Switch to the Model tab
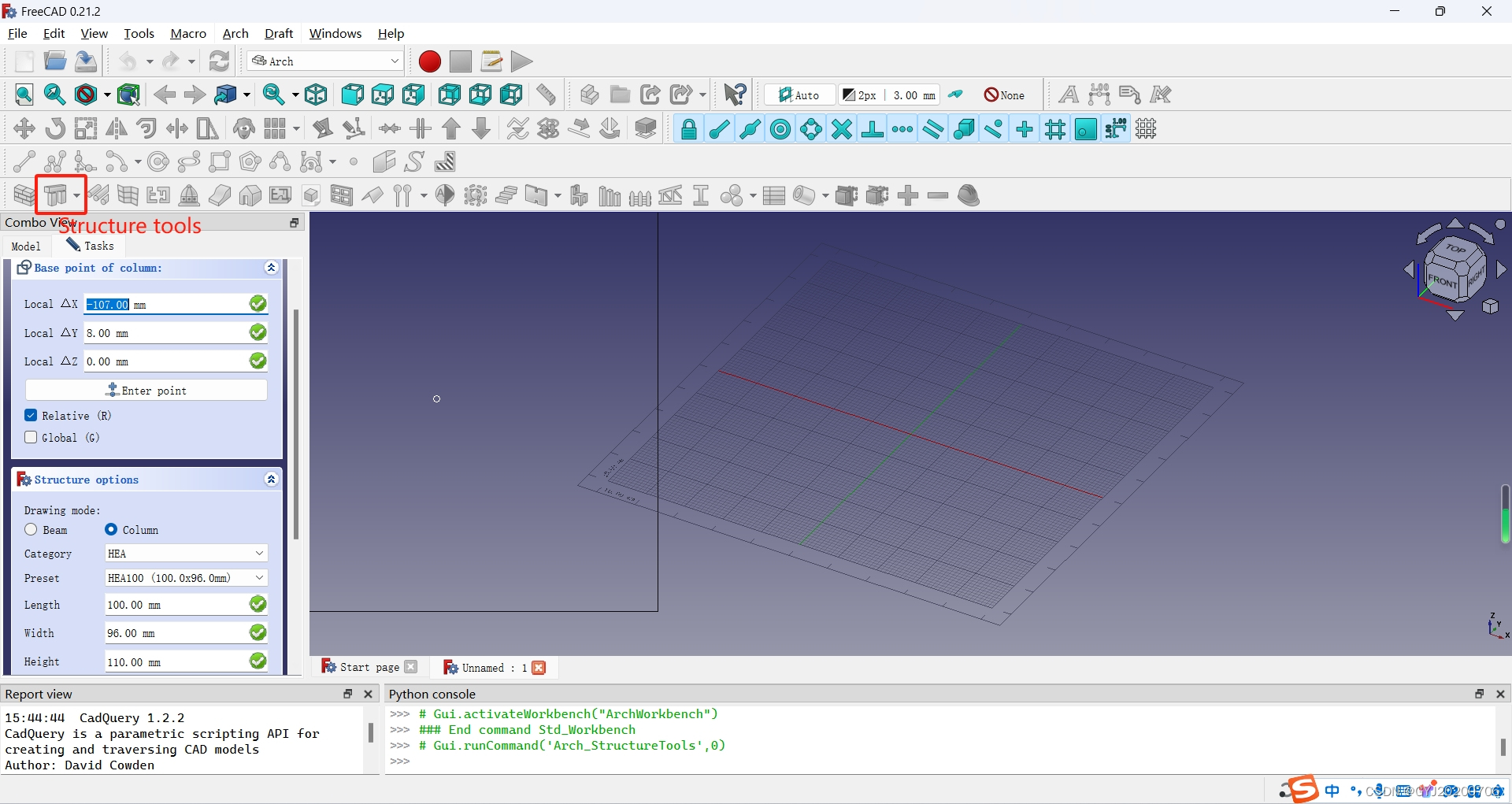The image size is (1512, 804). tap(25, 246)
